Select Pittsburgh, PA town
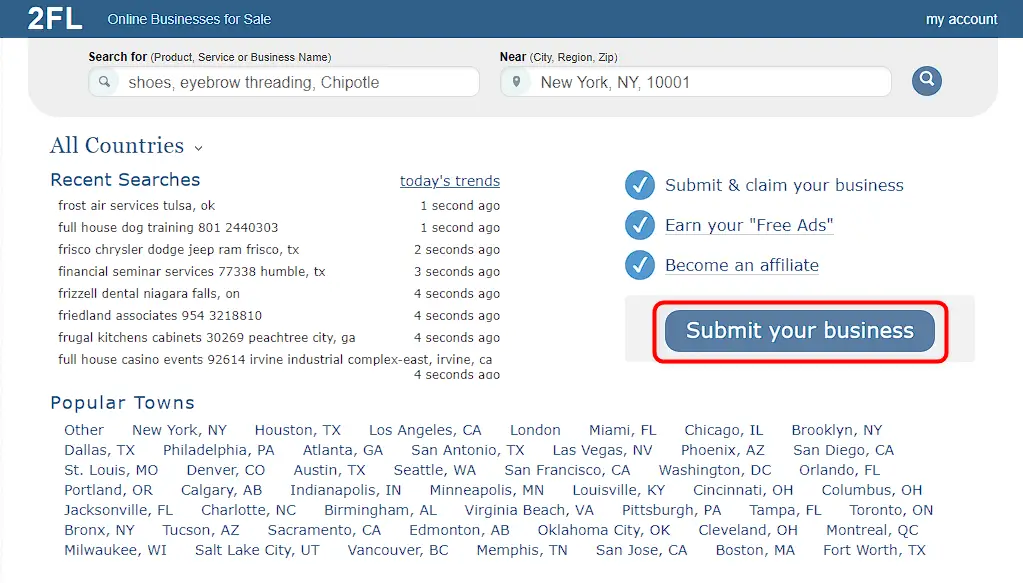1023x583 pixels. (x=671, y=510)
